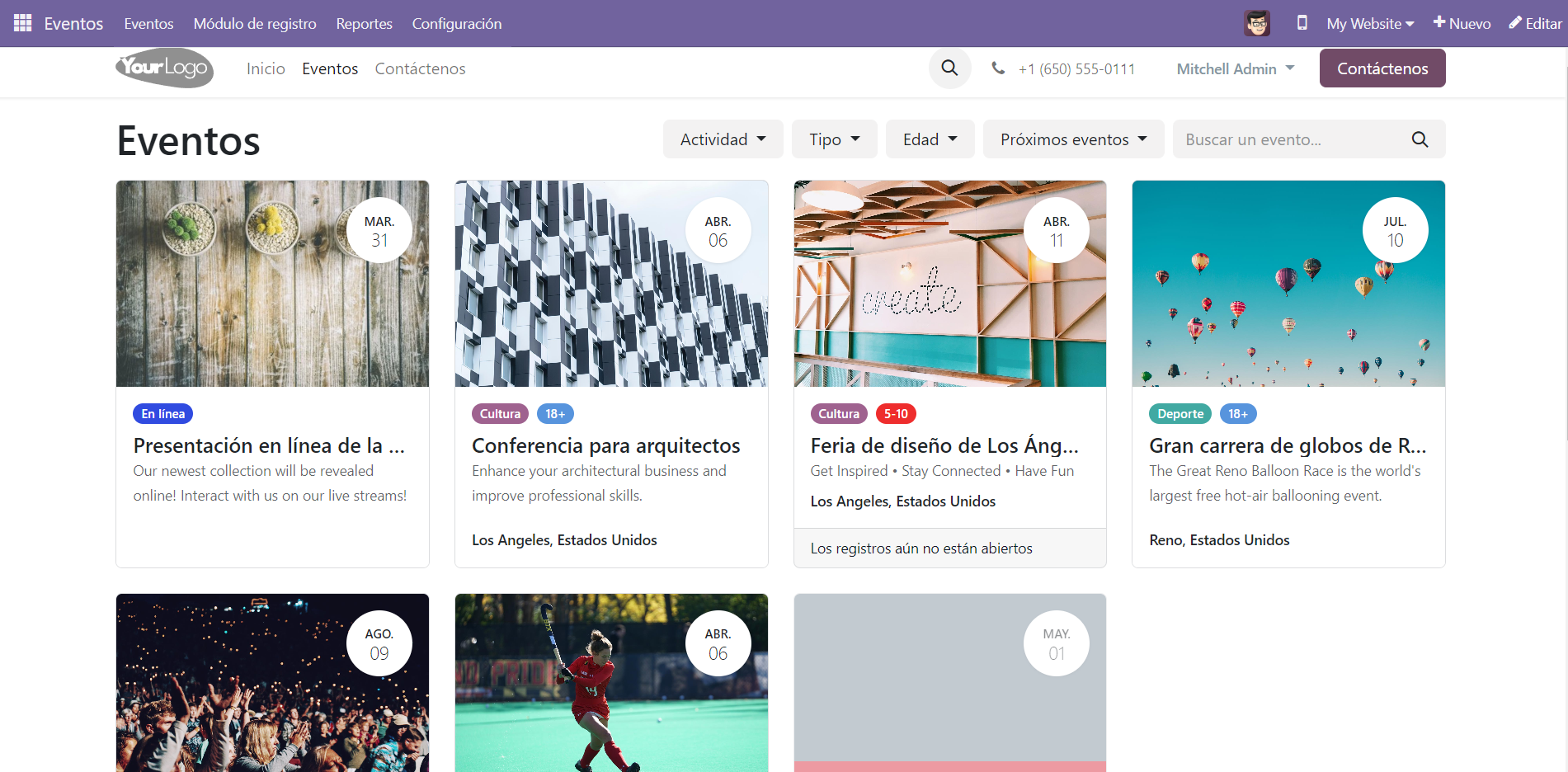Click the Eventos app name in navbar
Viewport: 1568px width, 772px height.
coord(73,24)
